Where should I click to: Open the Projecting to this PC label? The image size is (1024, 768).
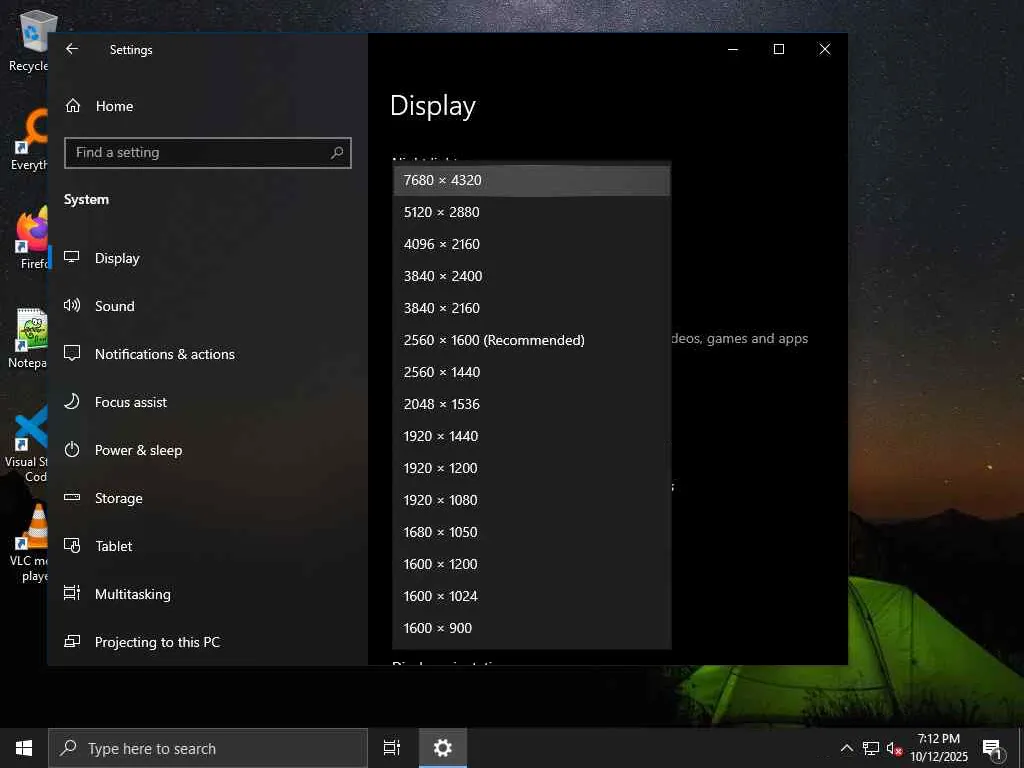pos(157,642)
